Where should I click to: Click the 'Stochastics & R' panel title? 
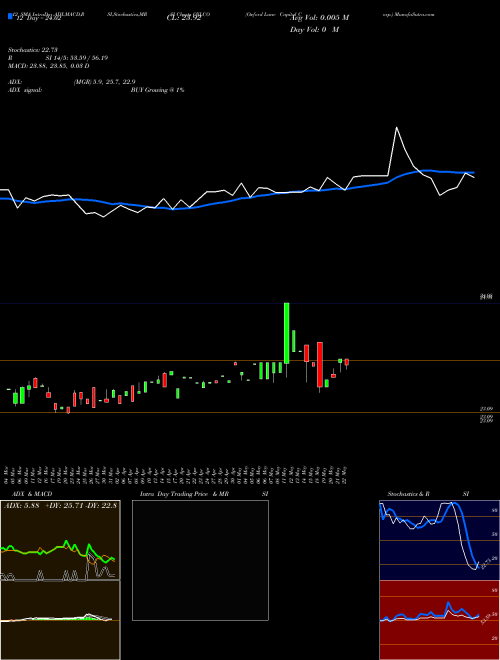[x=409, y=494]
